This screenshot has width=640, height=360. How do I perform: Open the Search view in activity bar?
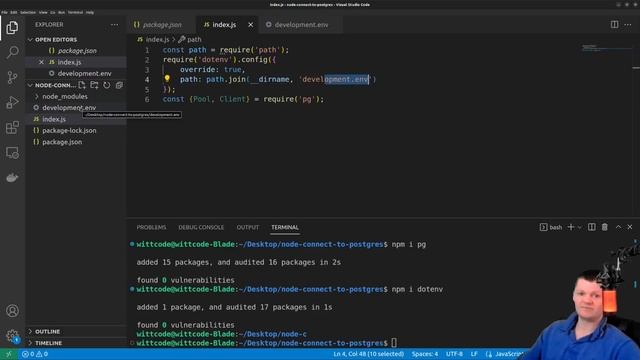click(12, 52)
